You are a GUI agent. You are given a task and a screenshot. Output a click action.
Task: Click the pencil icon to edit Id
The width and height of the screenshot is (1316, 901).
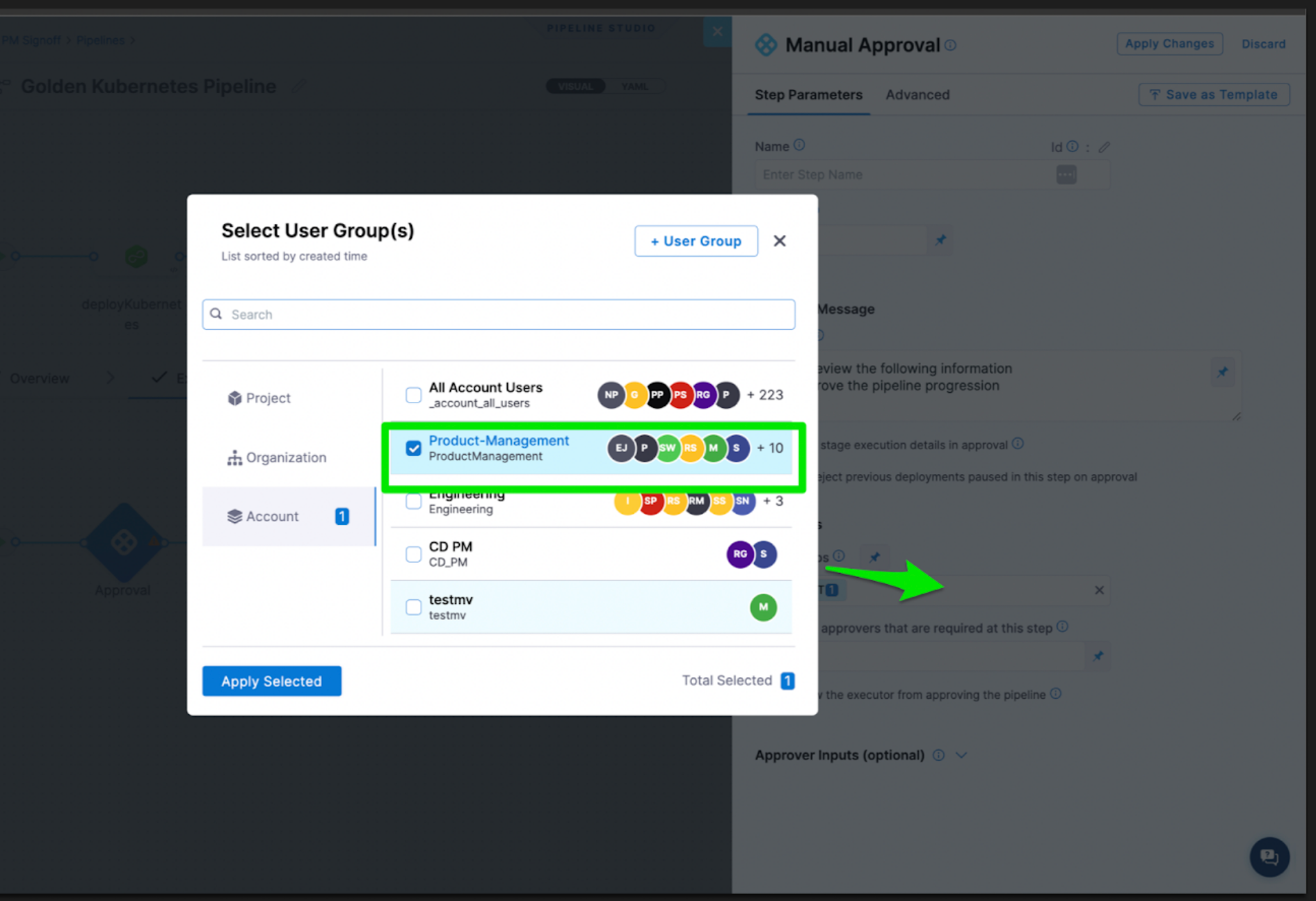(x=1104, y=147)
